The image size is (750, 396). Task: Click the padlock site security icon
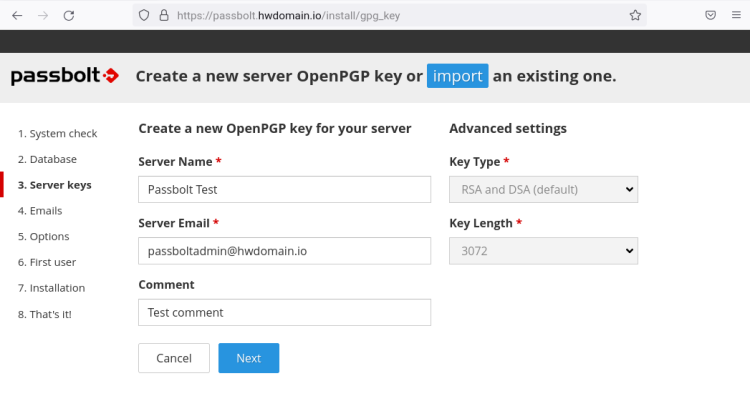(164, 15)
